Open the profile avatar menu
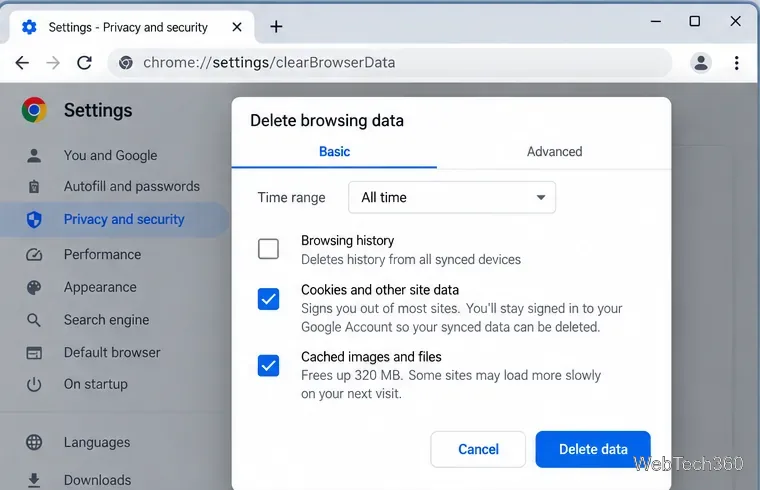This screenshot has width=760, height=490. (701, 63)
